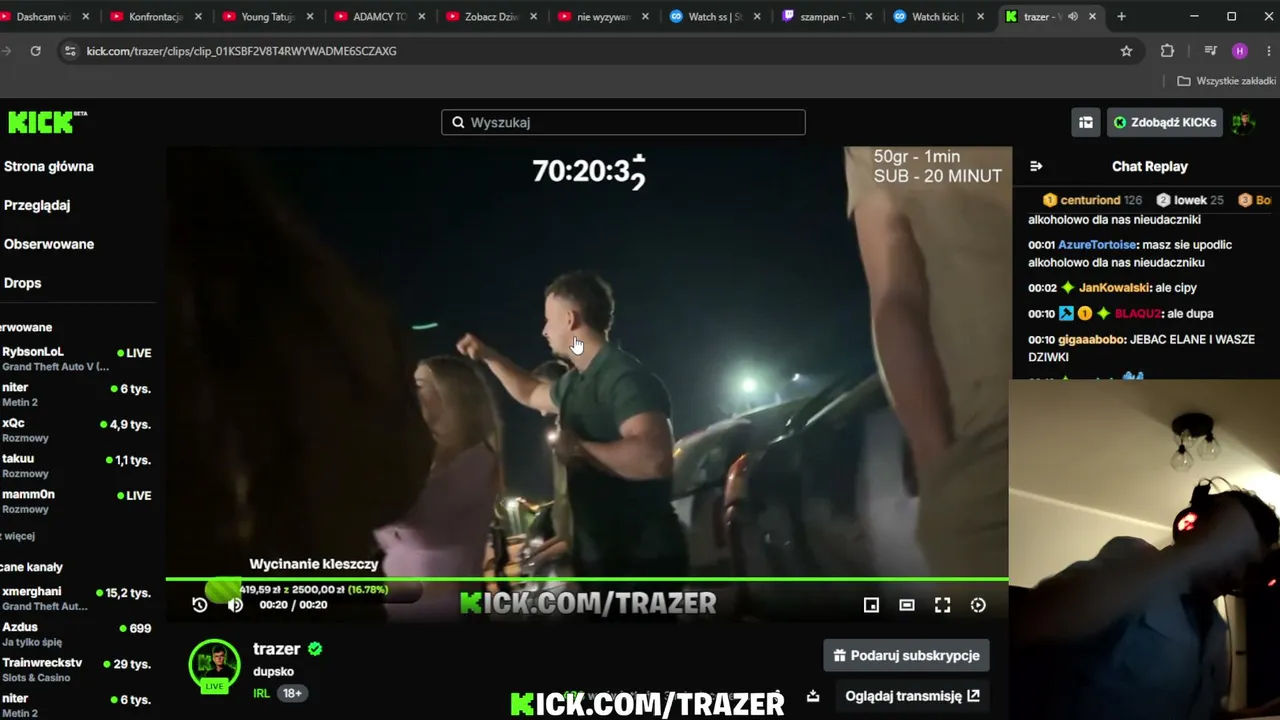
Task: Open Obserwowane in the sidebar
Action: point(49,244)
